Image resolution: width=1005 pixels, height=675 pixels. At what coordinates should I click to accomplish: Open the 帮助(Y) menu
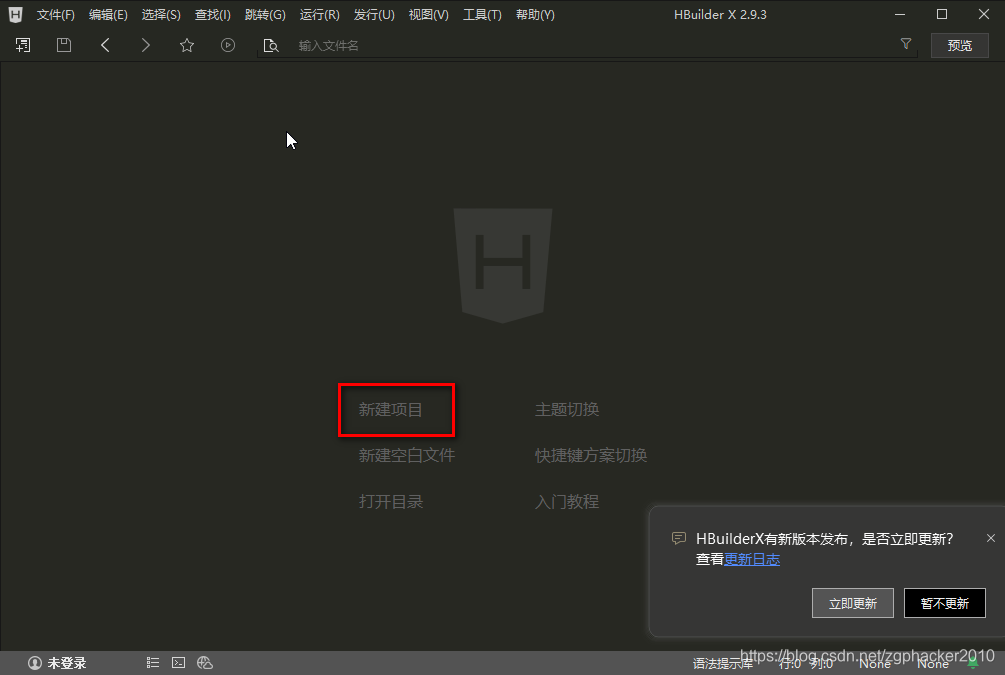(x=535, y=15)
